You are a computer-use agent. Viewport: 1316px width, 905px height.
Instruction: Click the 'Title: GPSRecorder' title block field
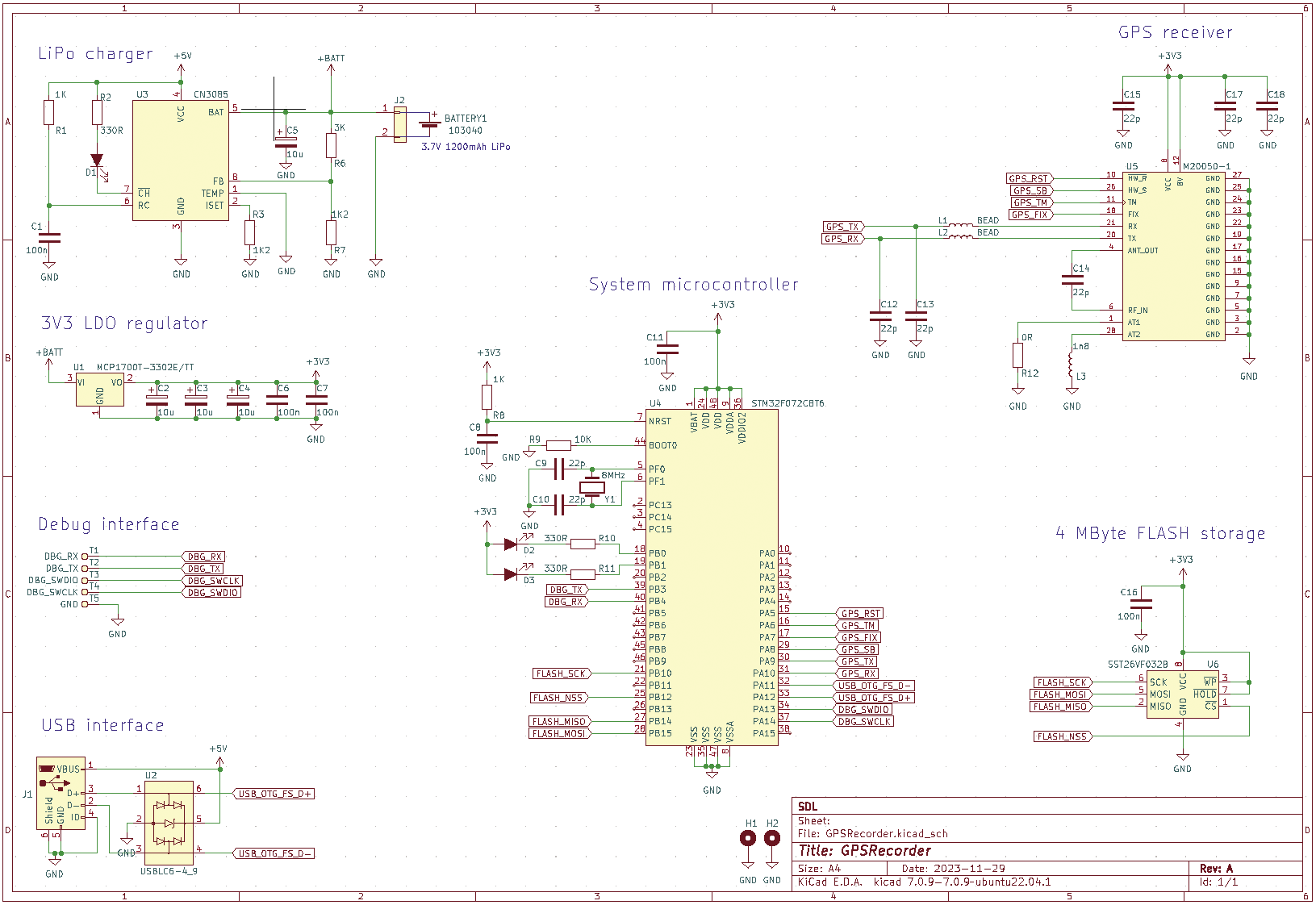865,851
